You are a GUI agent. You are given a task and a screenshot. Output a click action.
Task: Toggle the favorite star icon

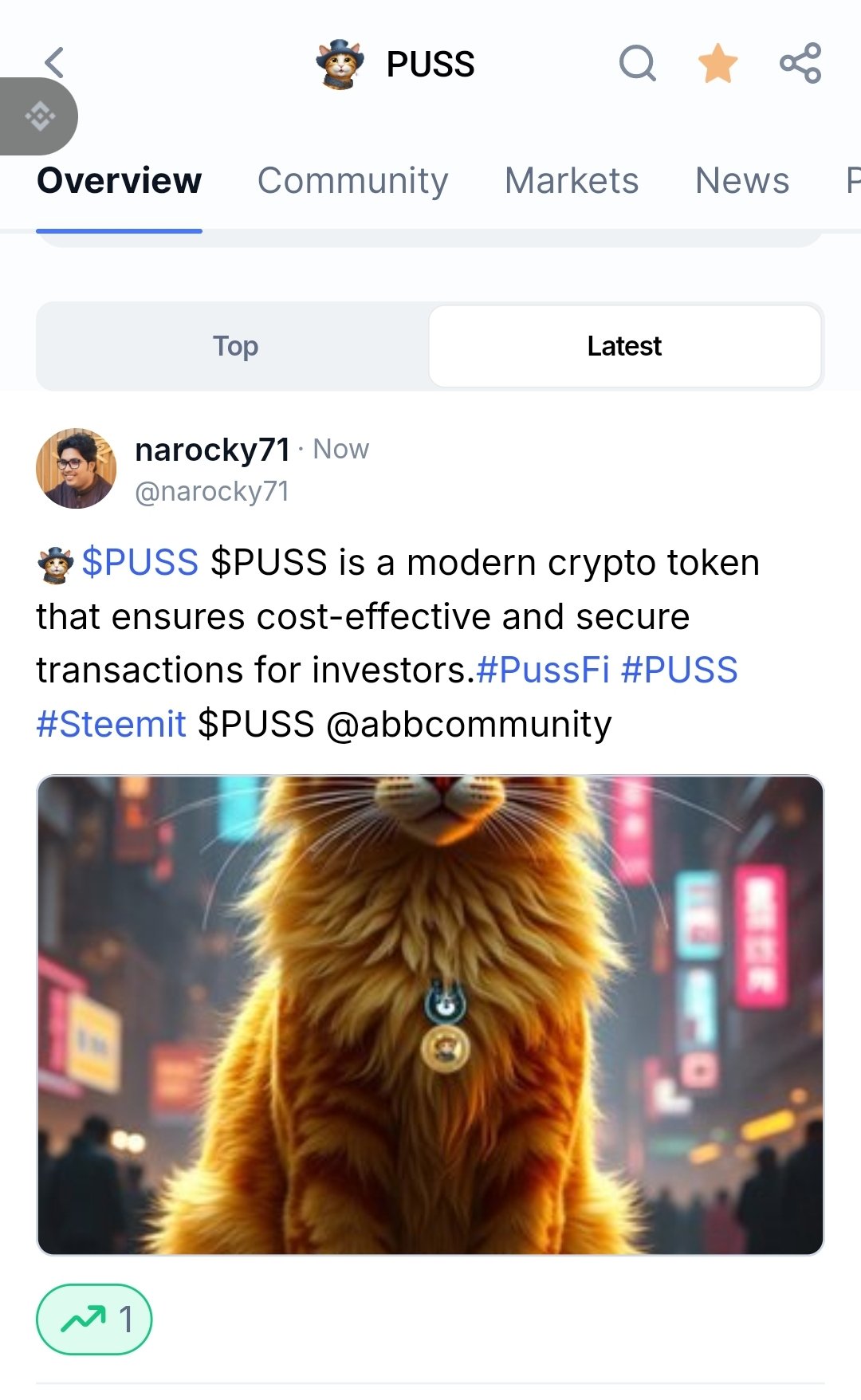coord(717,63)
